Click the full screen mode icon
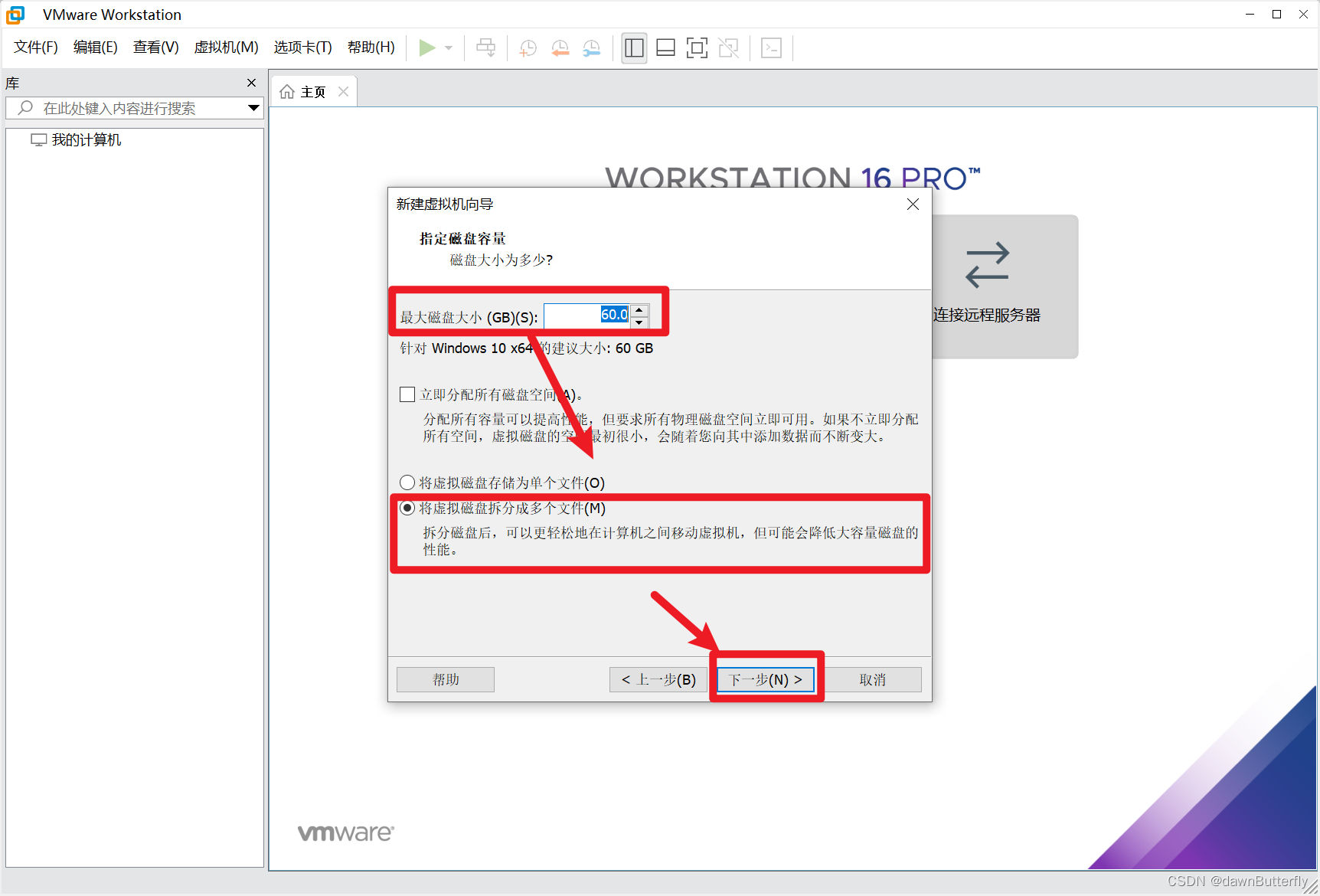Viewport: 1320px width, 896px height. [697, 47]
